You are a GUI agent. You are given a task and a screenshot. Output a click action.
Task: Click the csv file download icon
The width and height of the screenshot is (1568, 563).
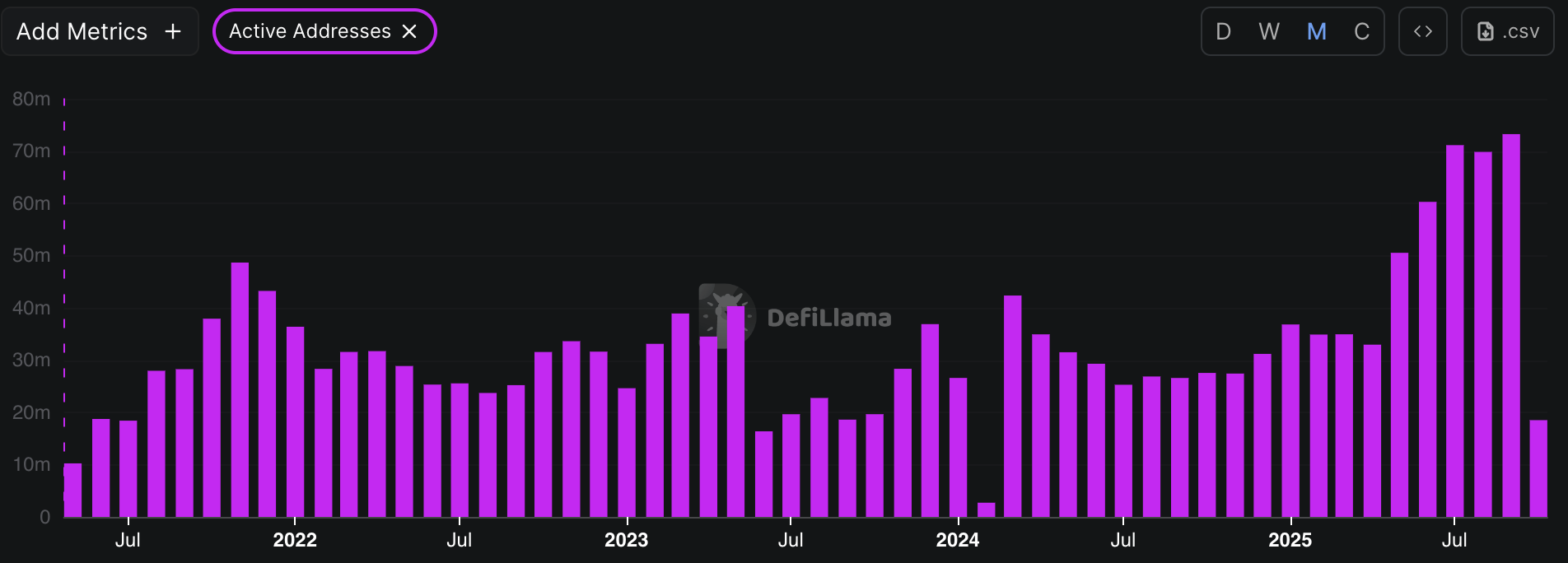1485,31
